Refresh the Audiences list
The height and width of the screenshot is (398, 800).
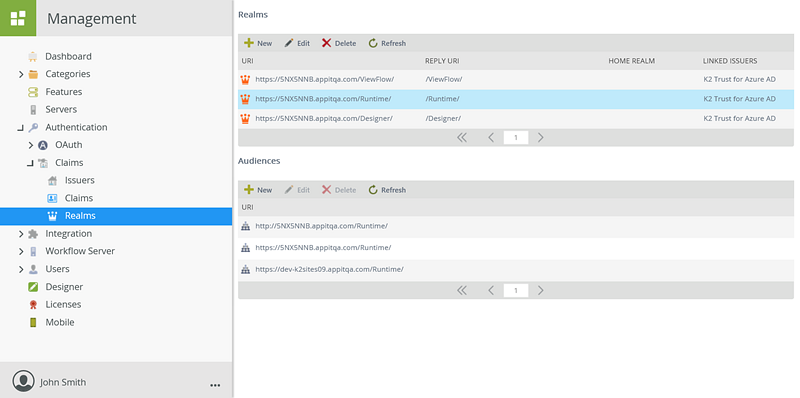(387, 190)
